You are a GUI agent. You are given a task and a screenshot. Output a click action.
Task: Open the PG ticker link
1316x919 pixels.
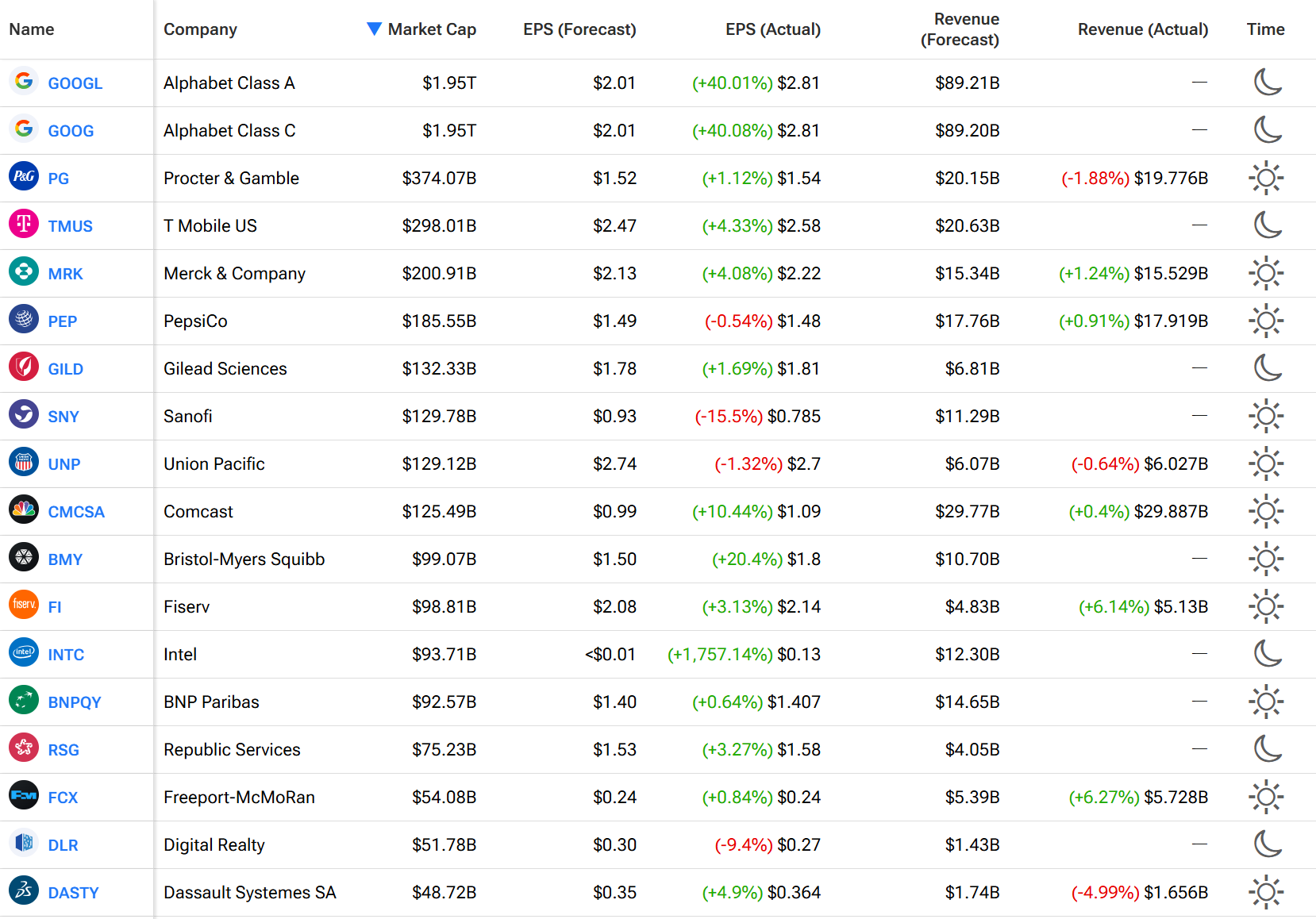(59, 179)
